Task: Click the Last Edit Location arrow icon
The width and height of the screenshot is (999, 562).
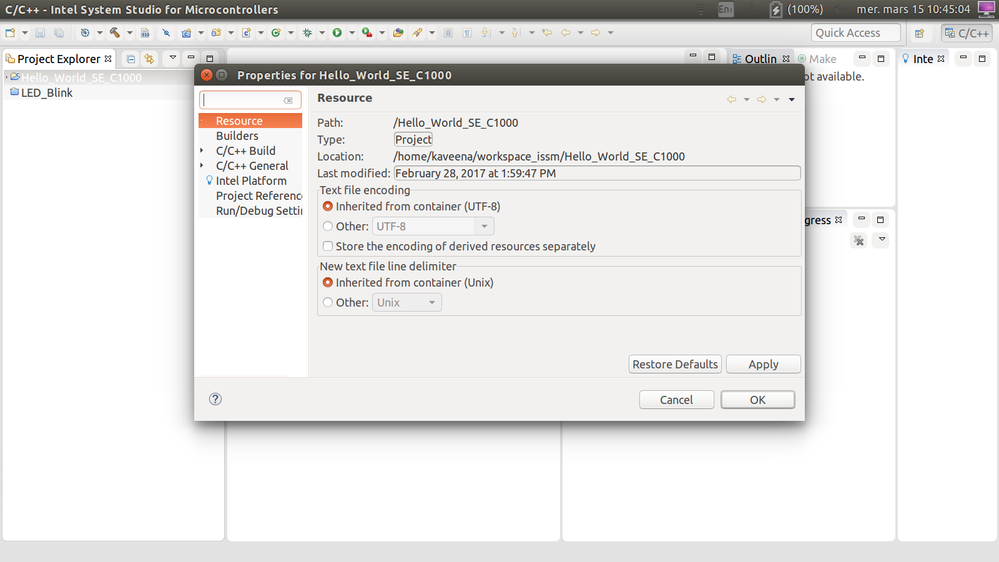Action: point(547,32)
